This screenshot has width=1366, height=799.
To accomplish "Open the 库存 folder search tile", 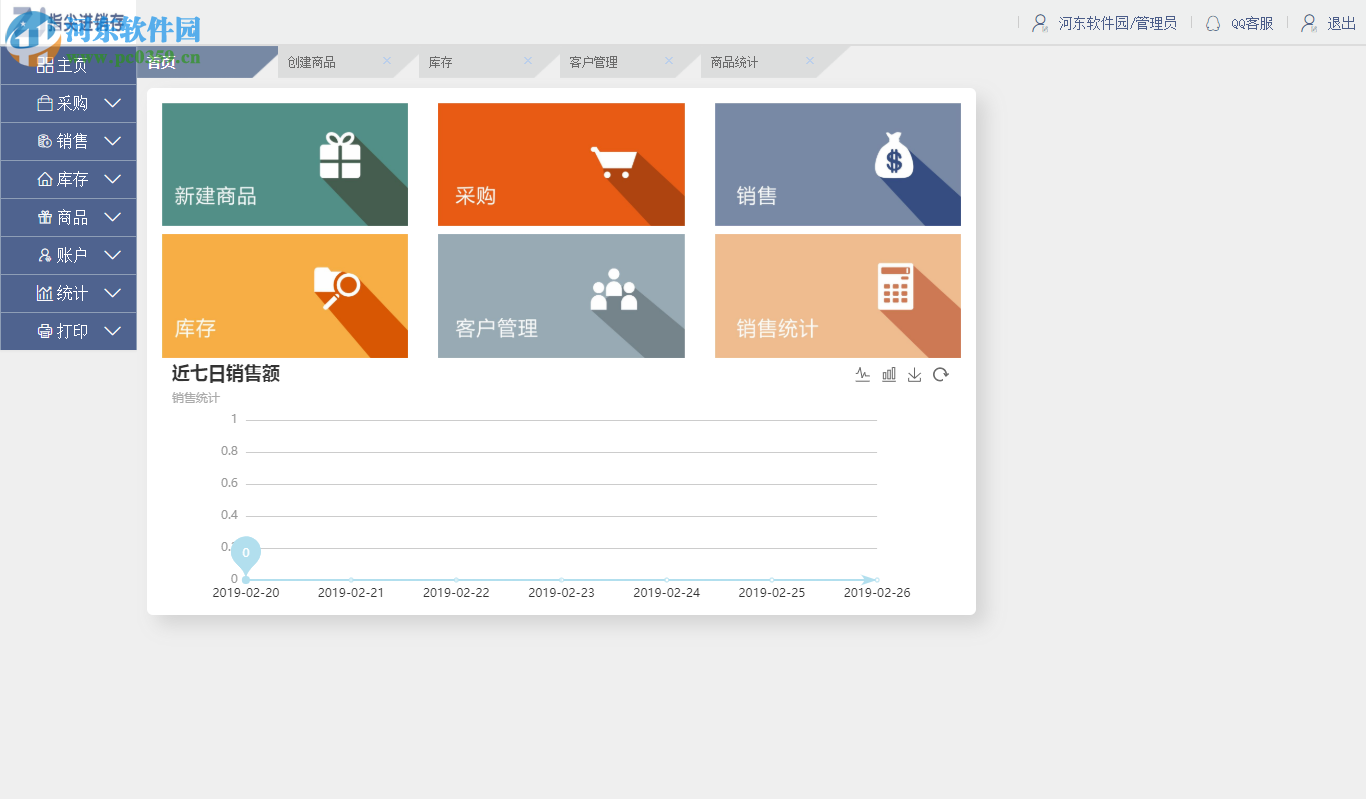I will tap(285, 296).
